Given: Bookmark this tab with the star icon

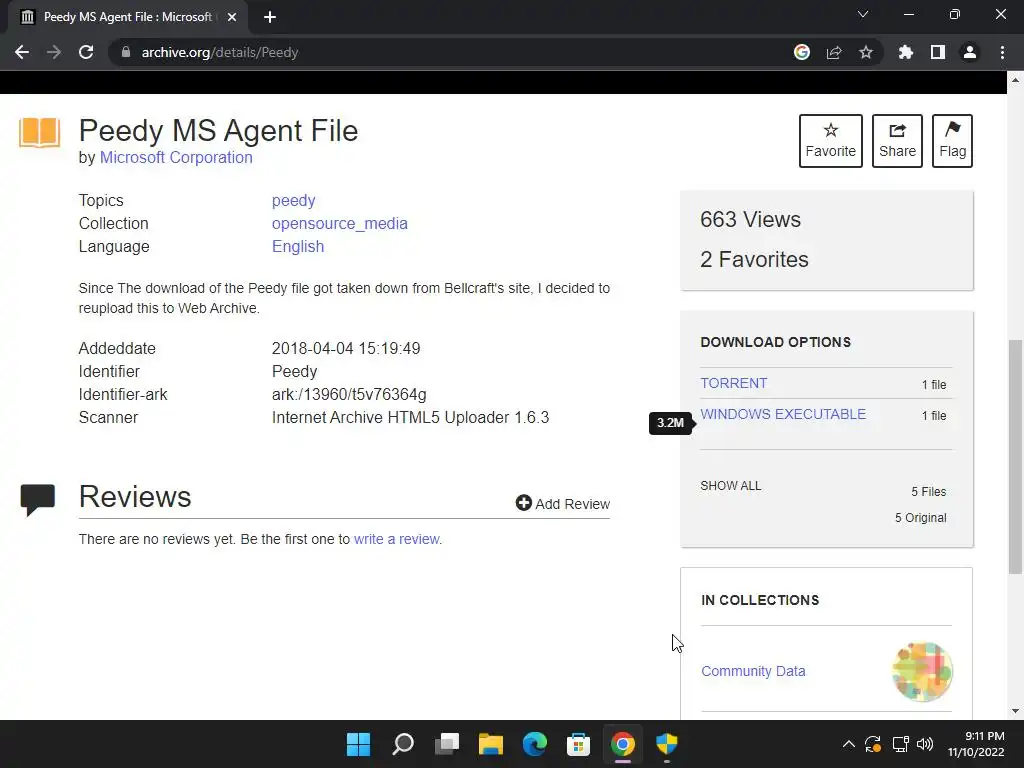Looking at the screenshot, I should (866, 52).
